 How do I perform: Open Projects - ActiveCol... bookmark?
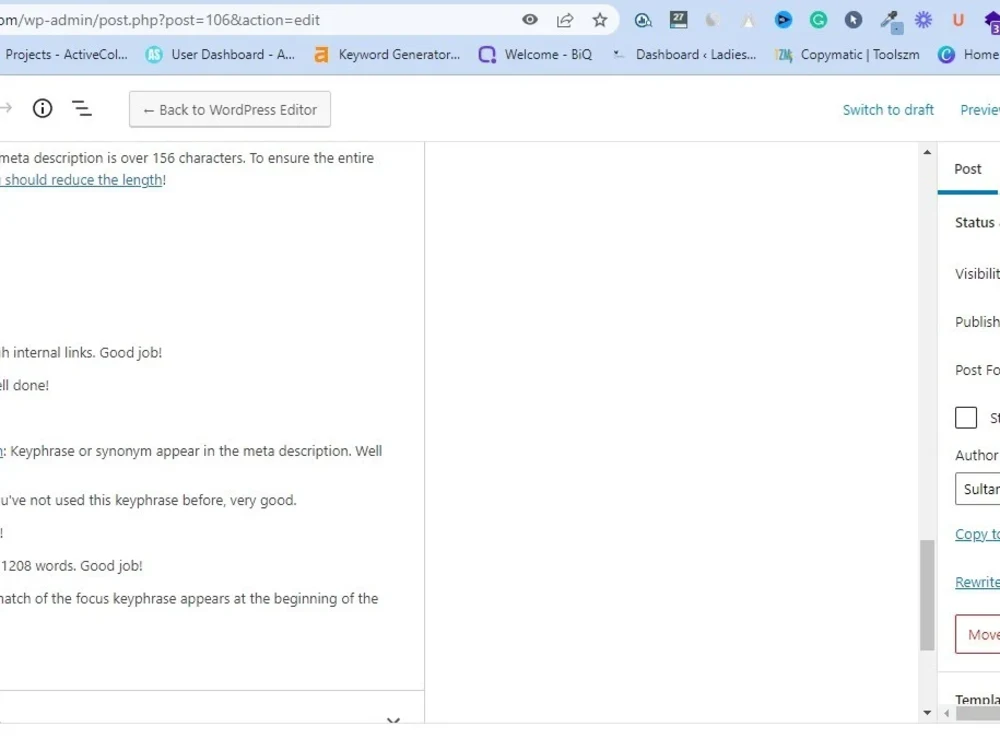point(66,55)
